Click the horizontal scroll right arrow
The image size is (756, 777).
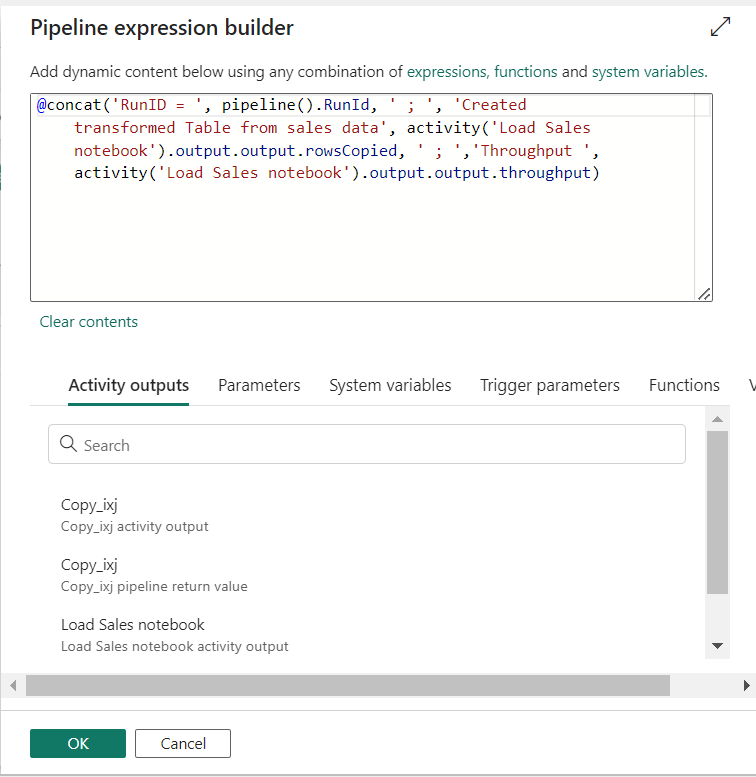746,685
